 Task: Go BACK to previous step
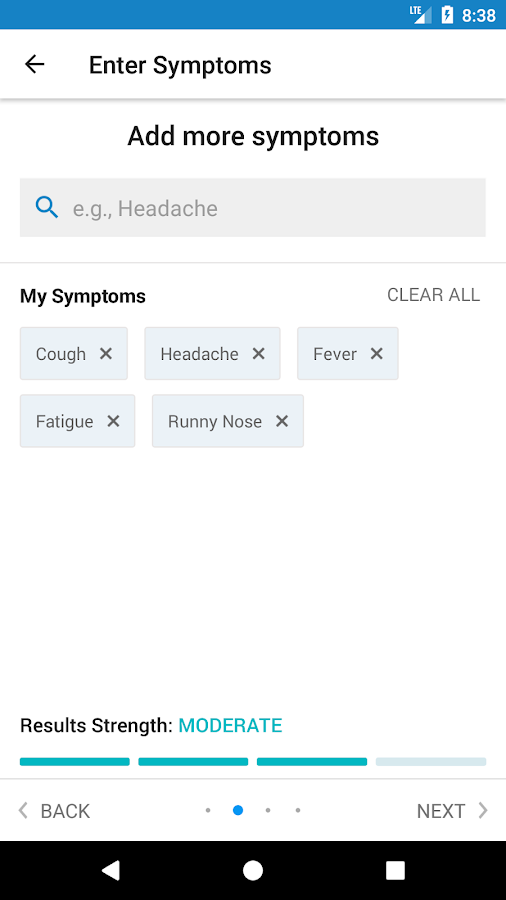54,811
